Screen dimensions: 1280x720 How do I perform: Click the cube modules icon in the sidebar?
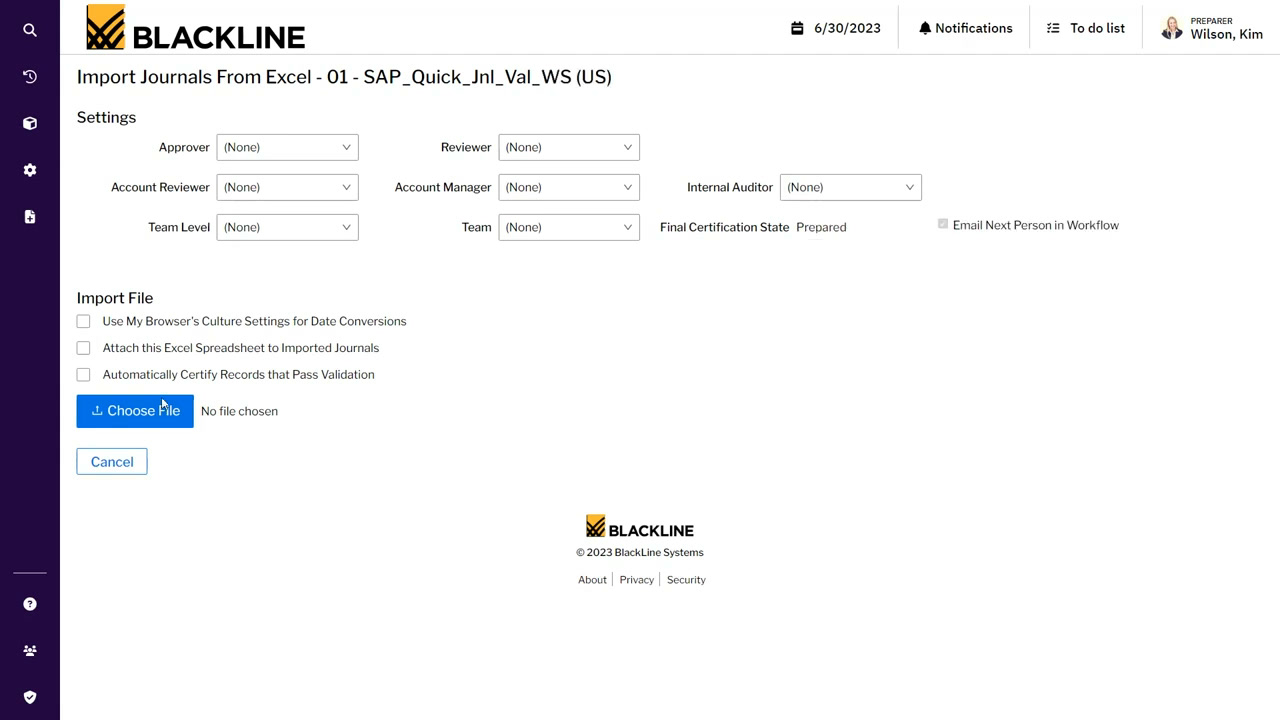[30, 123]
